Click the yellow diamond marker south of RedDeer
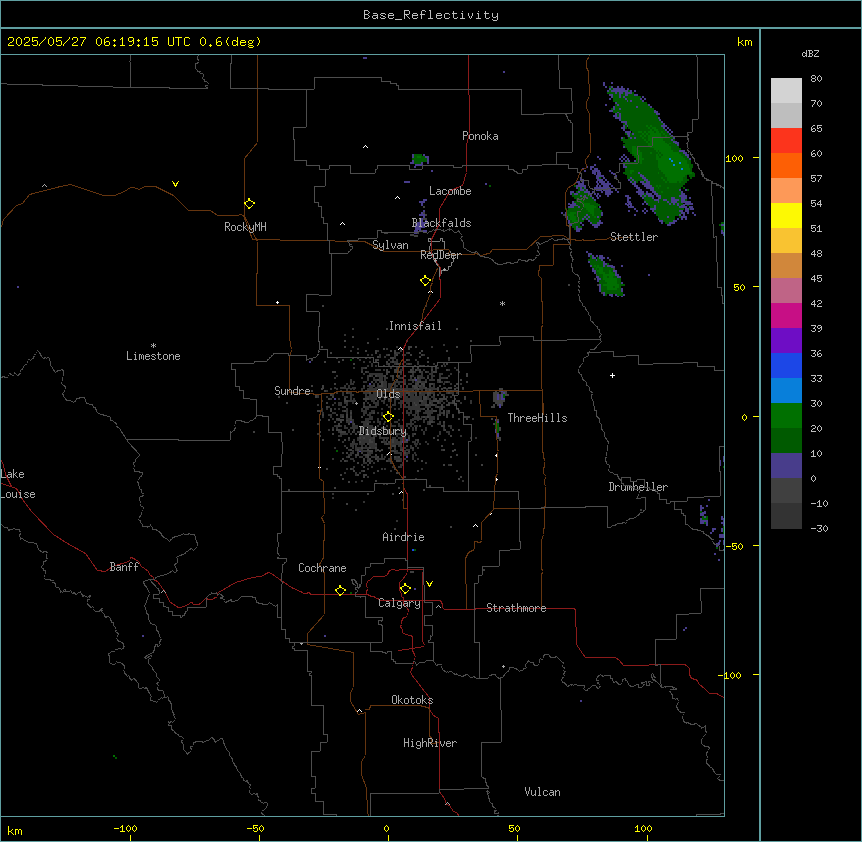Viewport: 862px width, 842px height. click(x=425, y=281)
